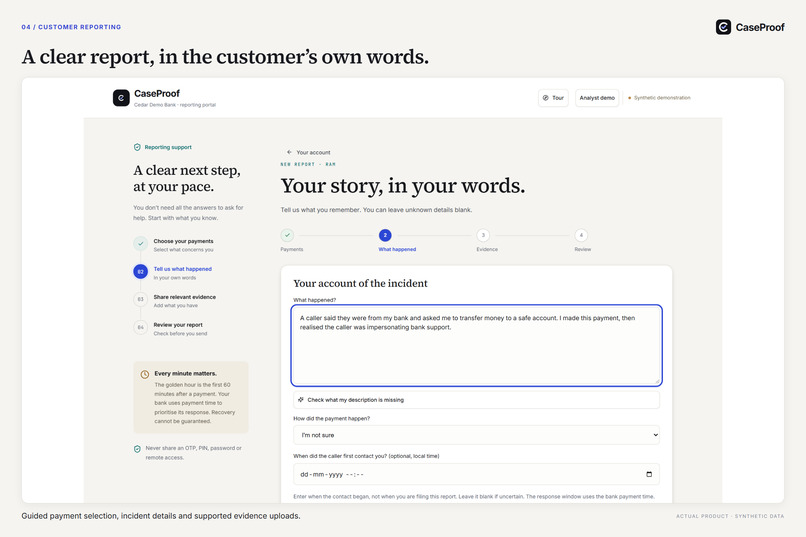Click the Synthetic demonstration label
The image size is (806, 537).
coord(662,98)
